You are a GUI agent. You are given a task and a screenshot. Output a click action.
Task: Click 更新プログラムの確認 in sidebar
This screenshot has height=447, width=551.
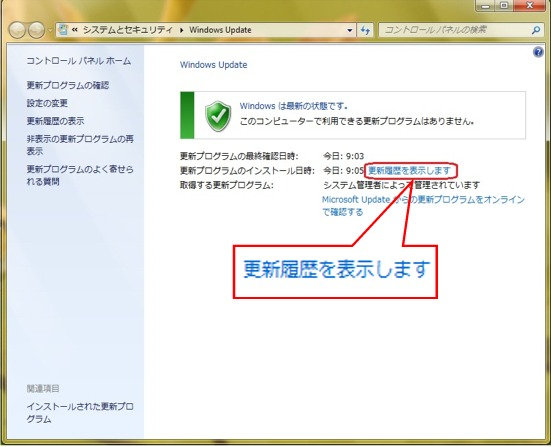coord(68,85)
